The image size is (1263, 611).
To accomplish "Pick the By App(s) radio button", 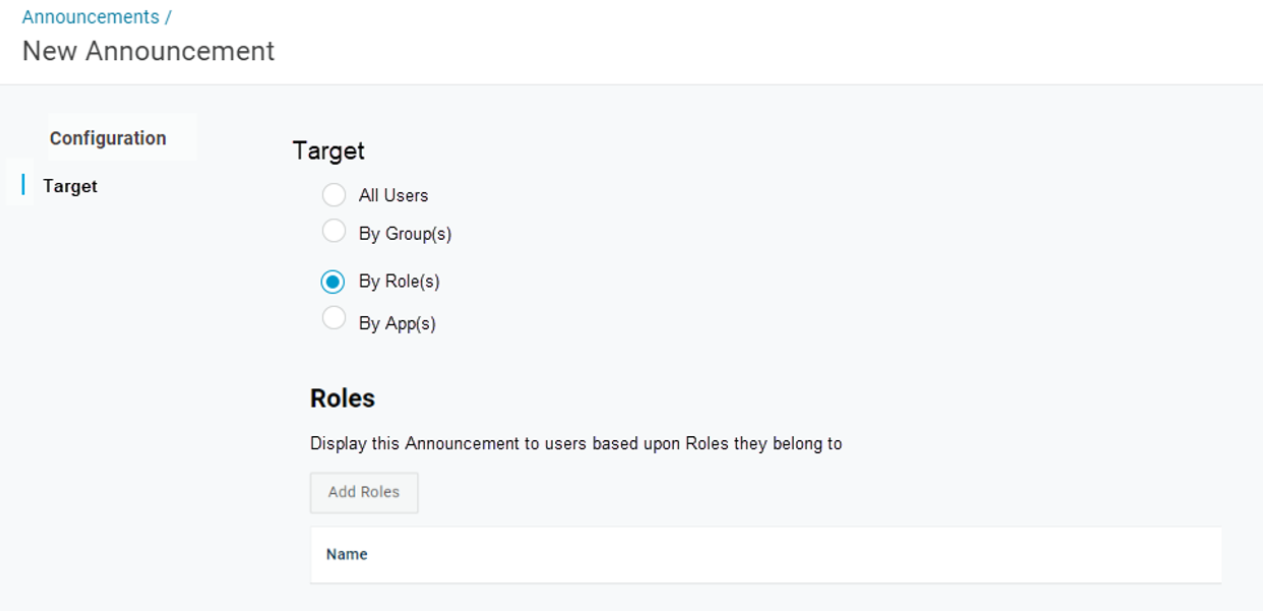I will (x=334, y=319).
